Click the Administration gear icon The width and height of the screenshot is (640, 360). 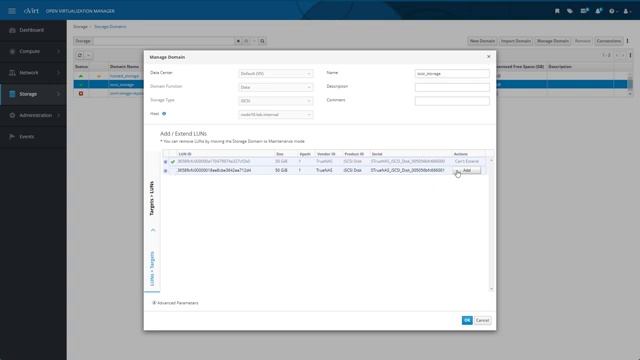click(x=12, y=115)
